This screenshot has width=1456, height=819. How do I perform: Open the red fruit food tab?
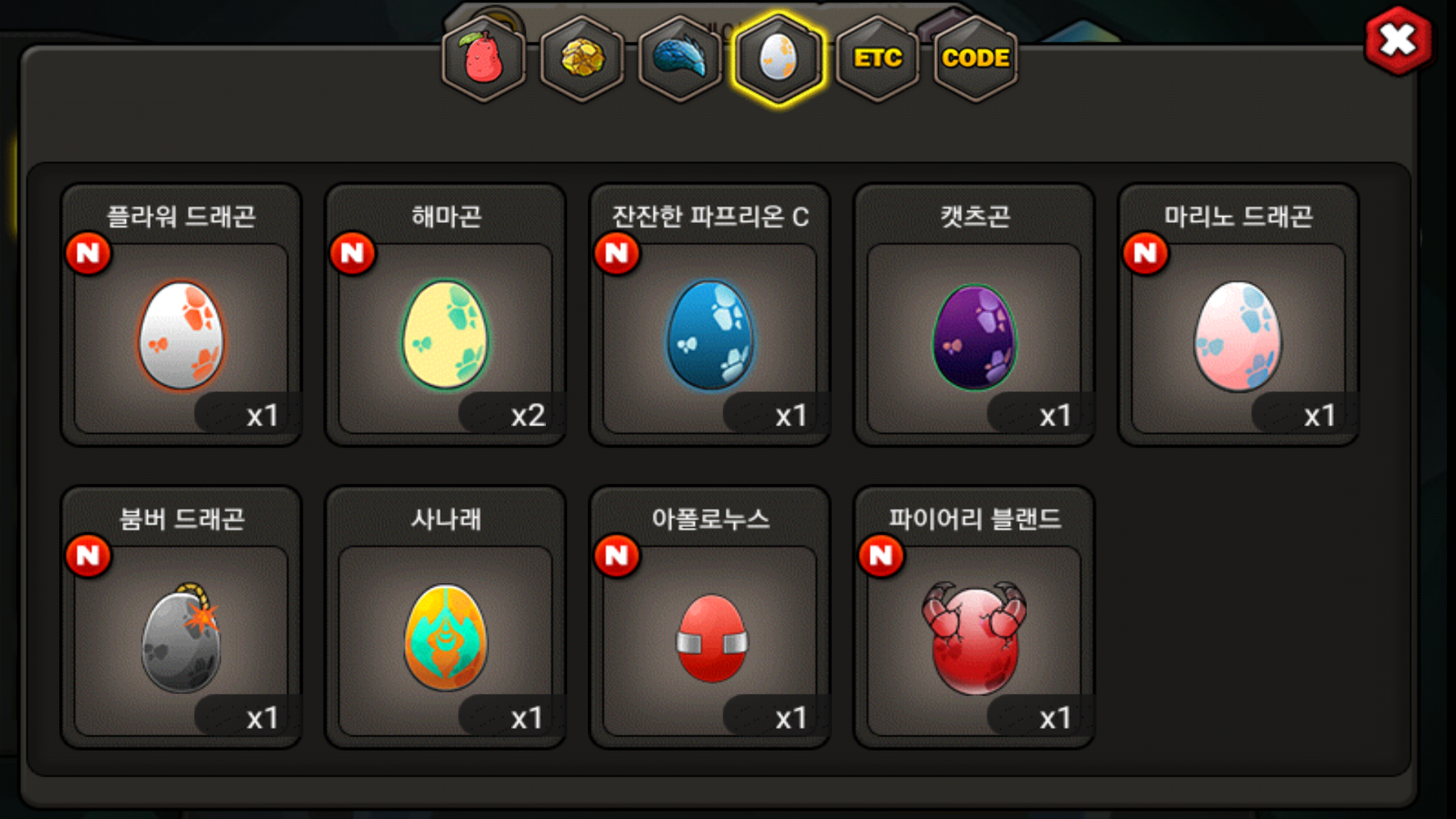[484, 58]
